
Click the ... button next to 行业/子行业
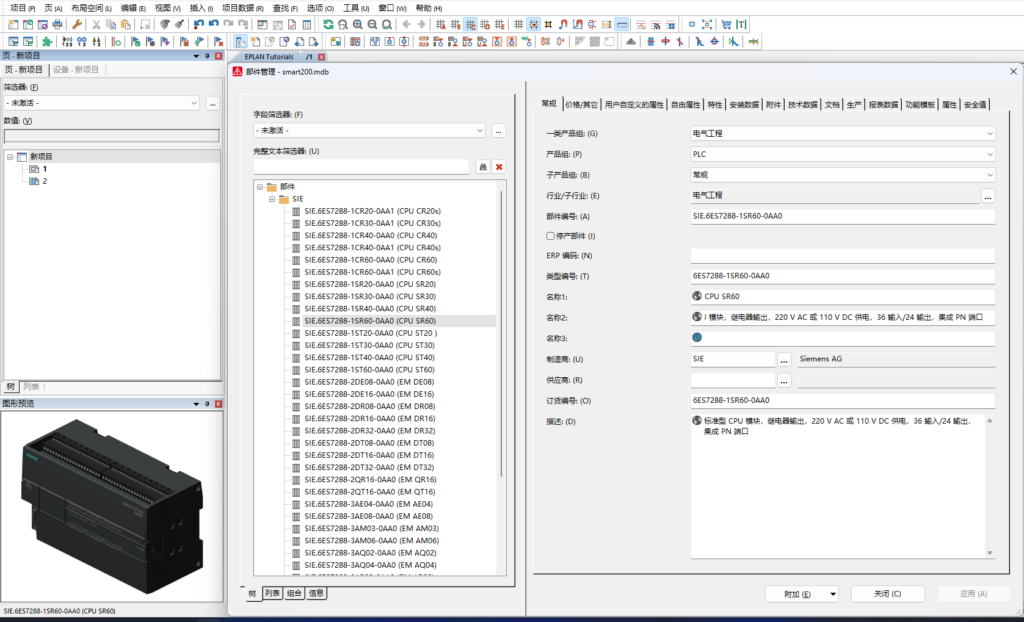point(987,196)
